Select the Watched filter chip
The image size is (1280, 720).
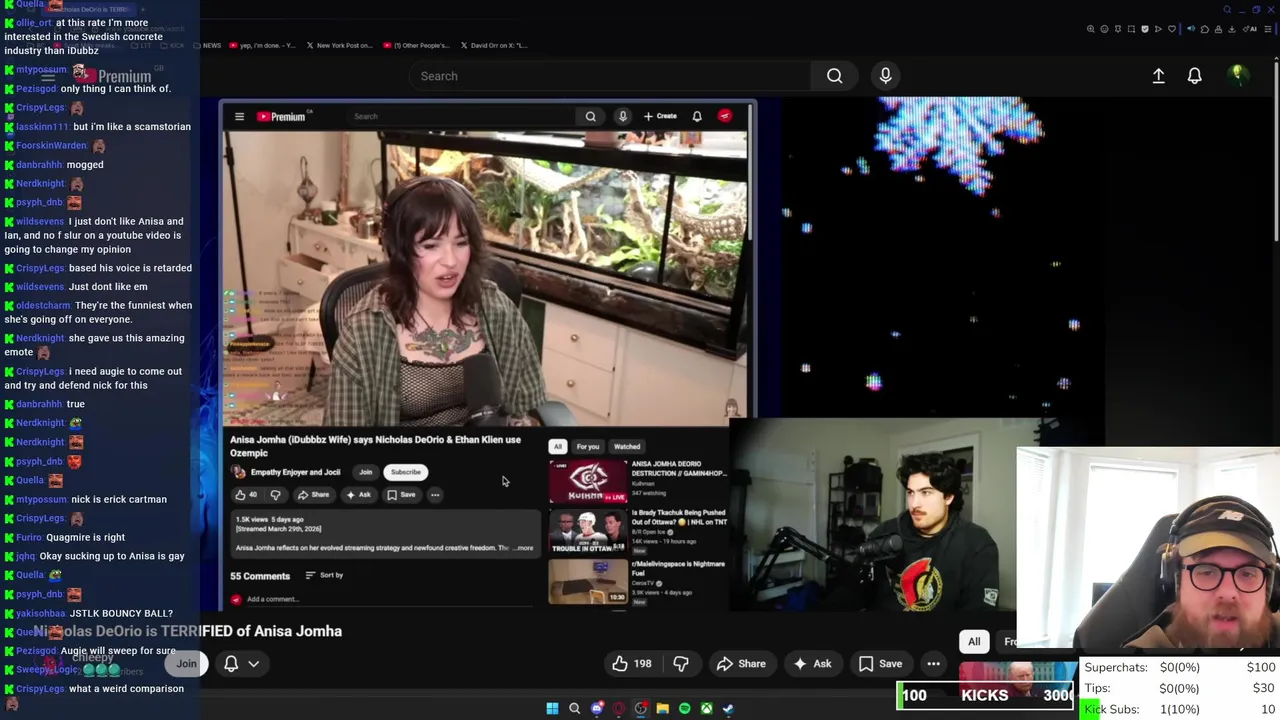(x=627, y=447)
